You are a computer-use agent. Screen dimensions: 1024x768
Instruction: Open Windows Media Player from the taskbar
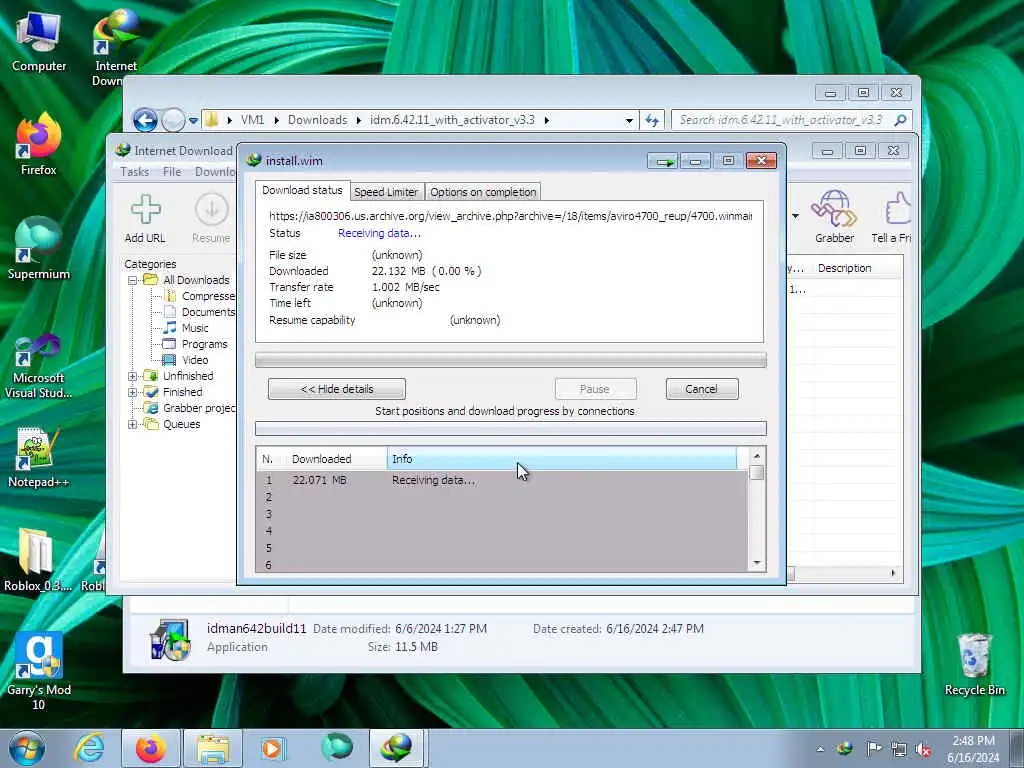[273, 748]
